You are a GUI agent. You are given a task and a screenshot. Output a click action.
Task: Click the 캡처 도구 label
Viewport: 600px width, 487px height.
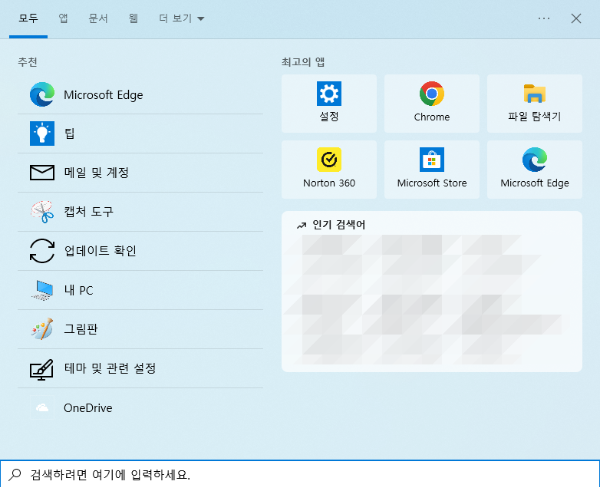click(x=88, y=212)
